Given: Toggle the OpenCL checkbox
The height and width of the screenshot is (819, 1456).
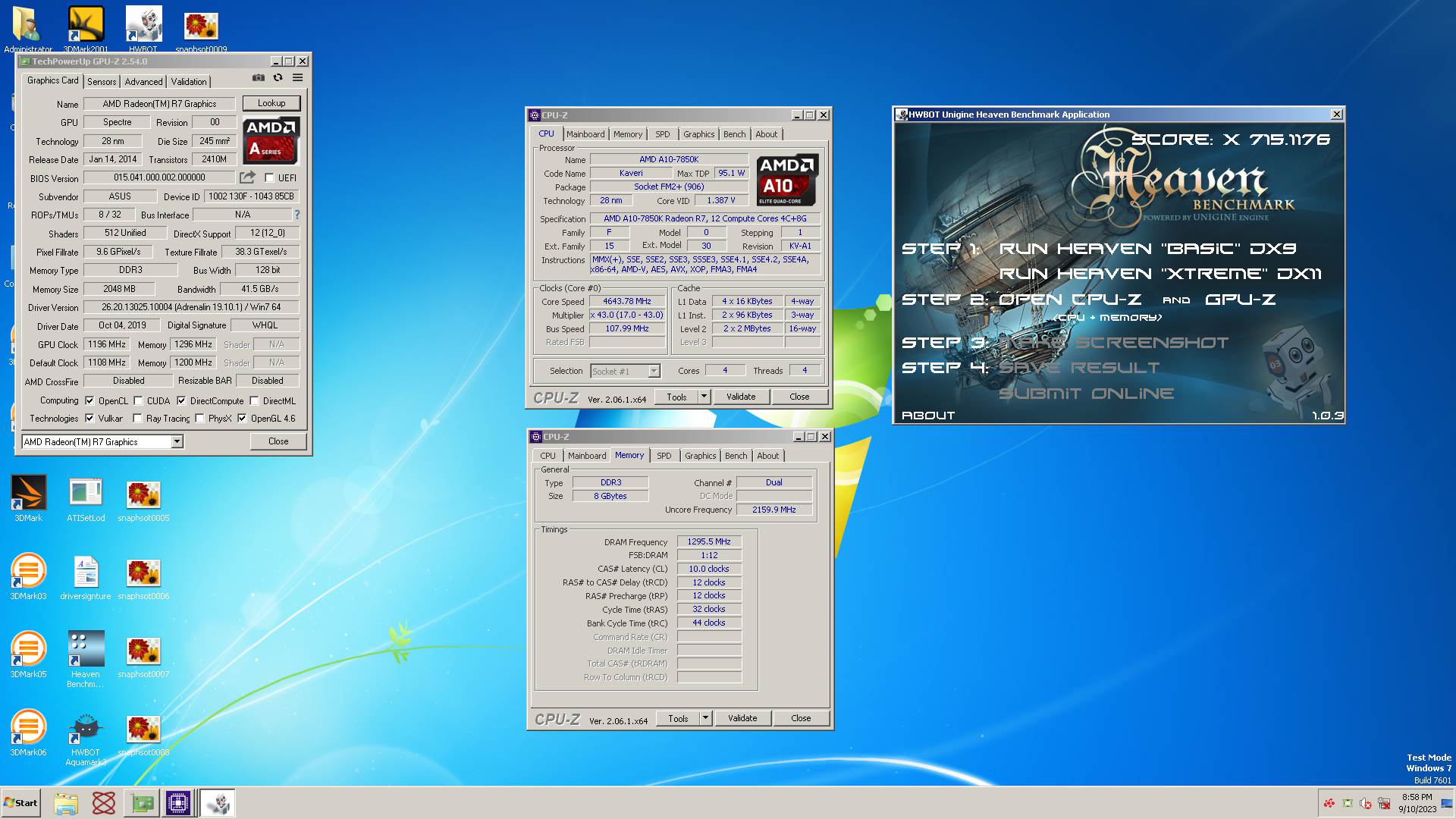Looking at the screenshot, I should click(x=89, y=401).
